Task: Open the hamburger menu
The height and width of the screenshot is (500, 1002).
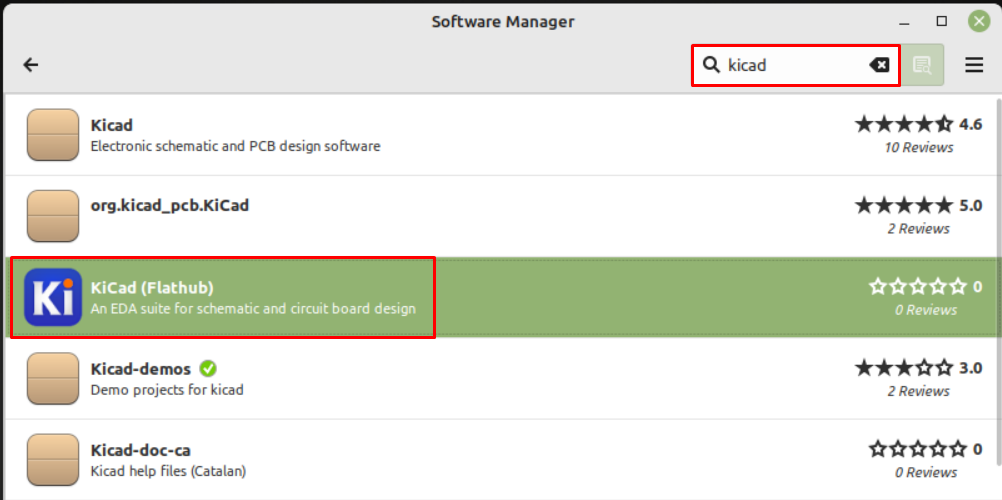Action: (x=974, y=65)
